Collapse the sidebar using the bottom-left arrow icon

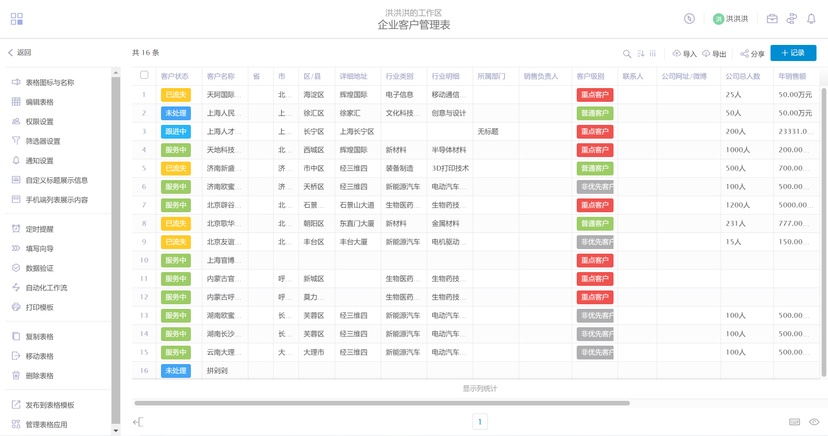[138, 422]
